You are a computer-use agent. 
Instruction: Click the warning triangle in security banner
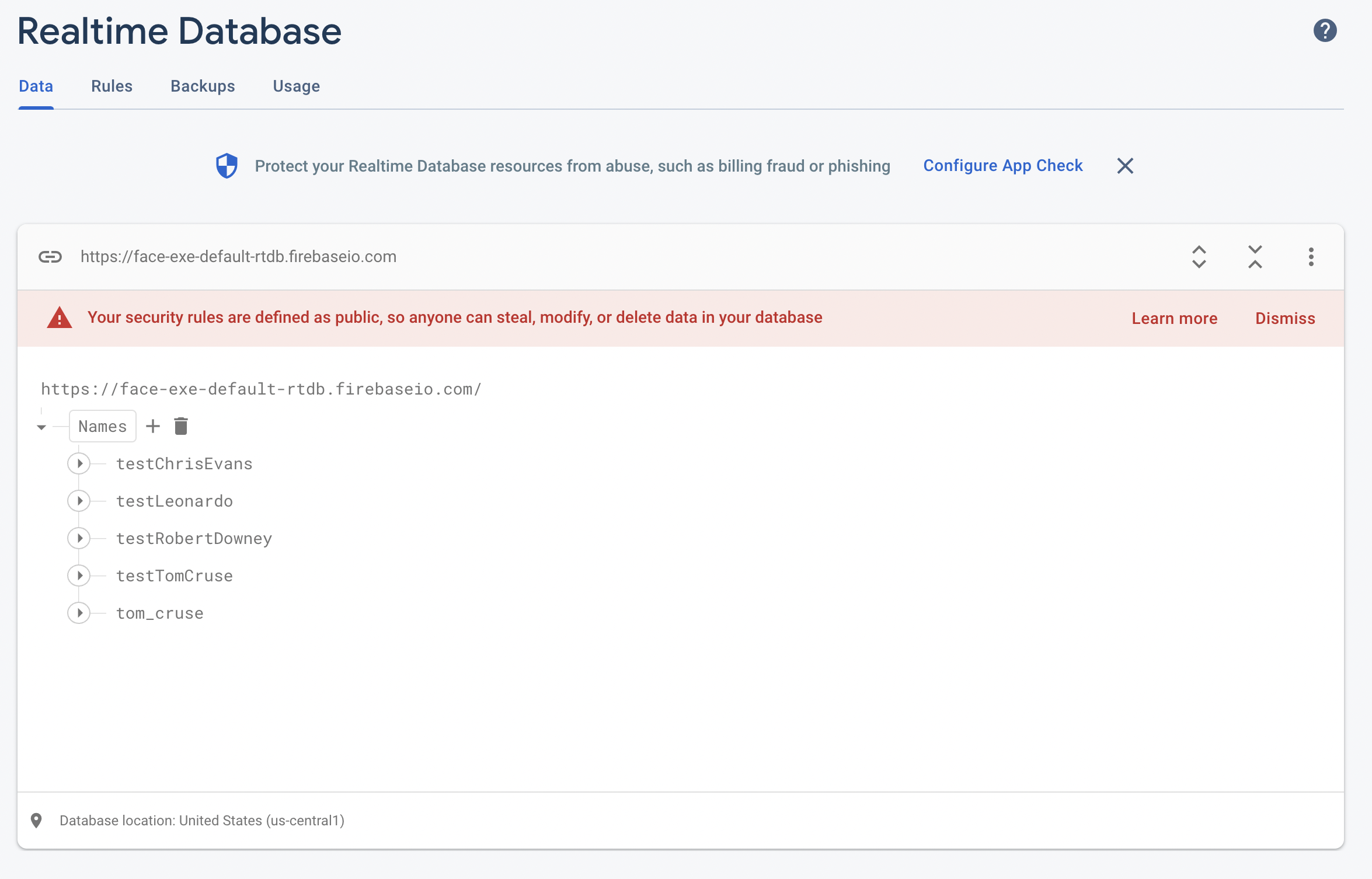click(59, 317)
